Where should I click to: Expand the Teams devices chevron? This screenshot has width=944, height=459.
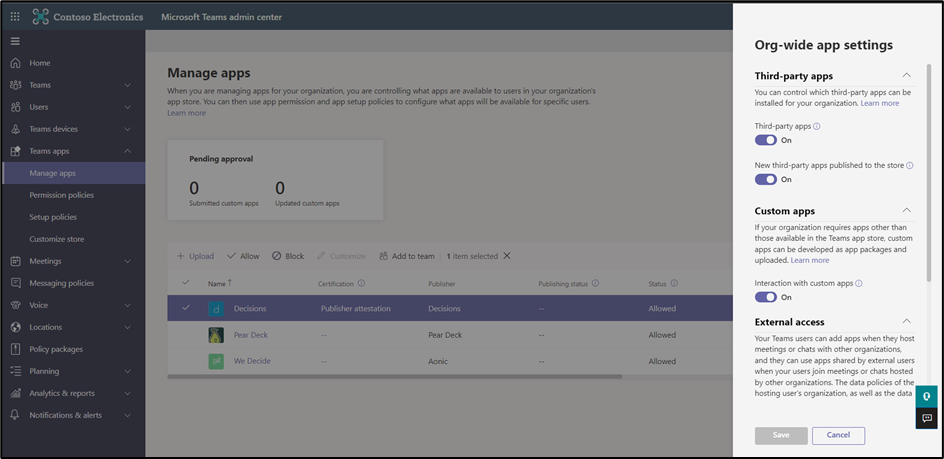click(128, 129)
